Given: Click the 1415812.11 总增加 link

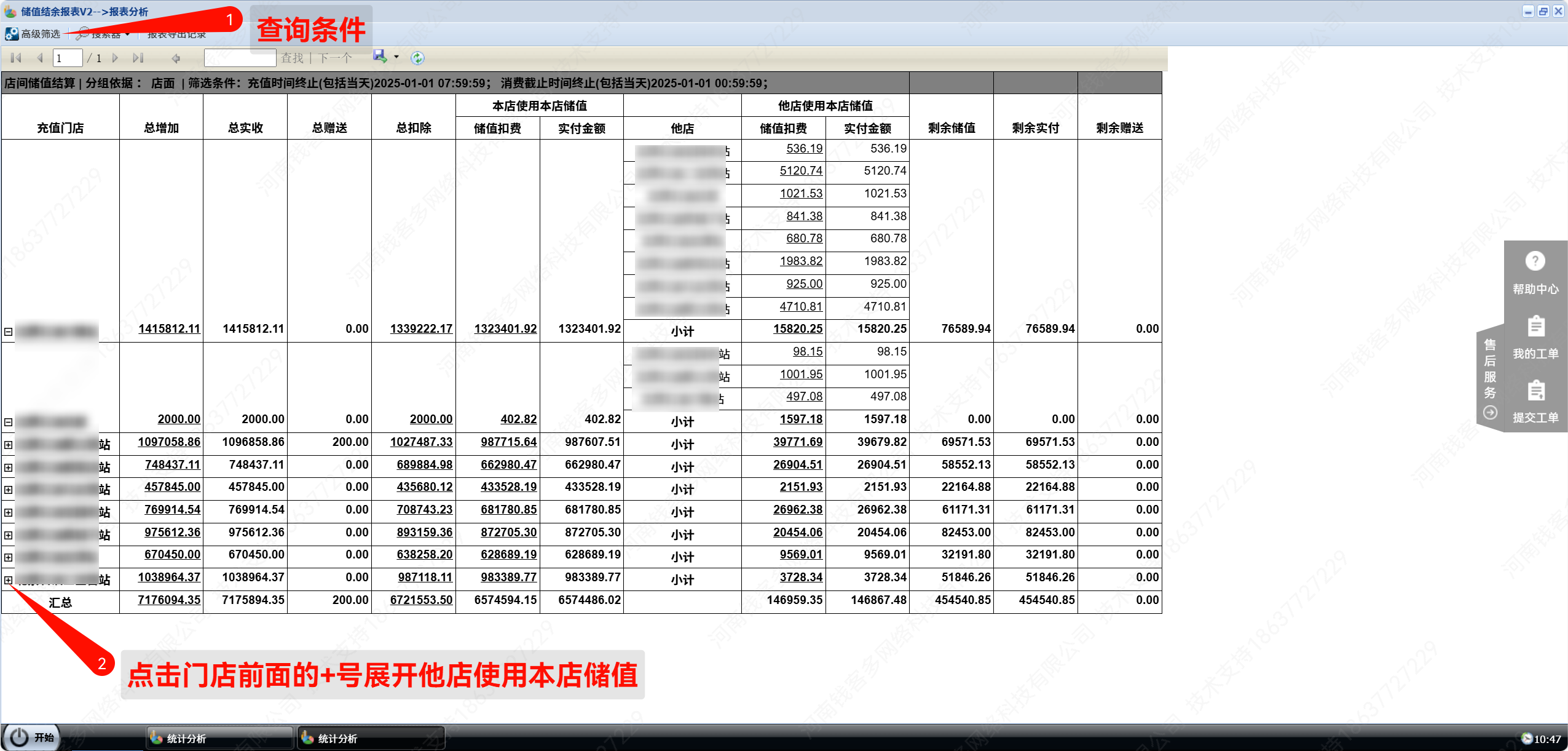Looking at the screenshot, I should 169,328.
